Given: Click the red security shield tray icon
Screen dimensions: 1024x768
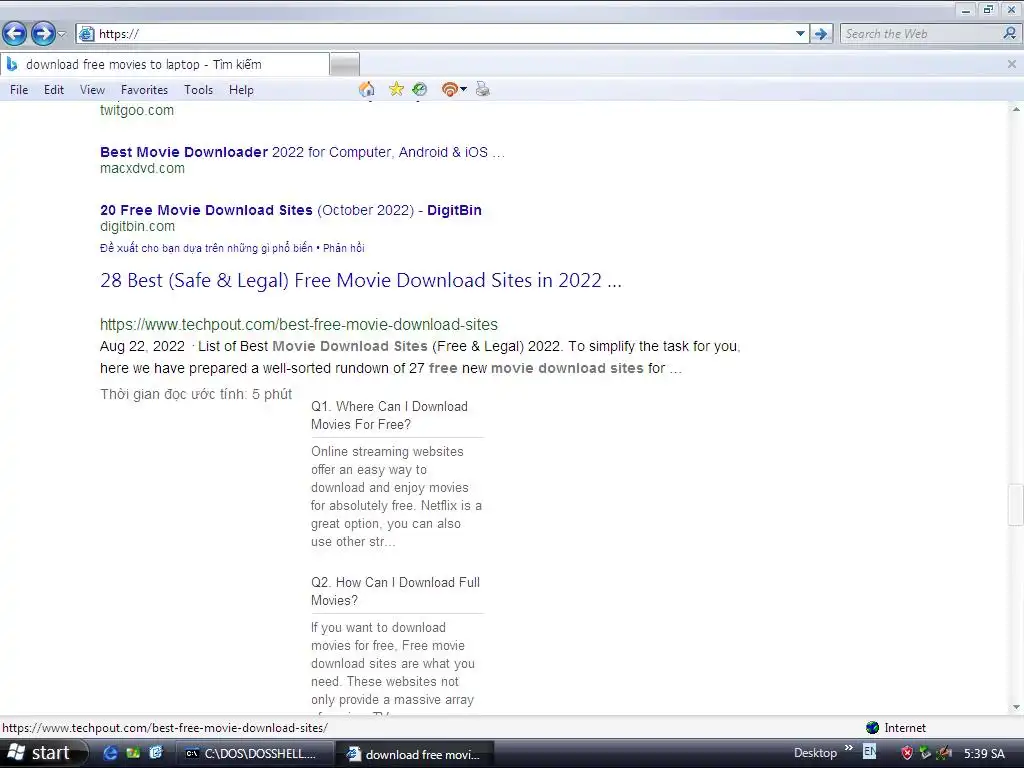Looking at the screenshot, I should (x=906, y=753).
